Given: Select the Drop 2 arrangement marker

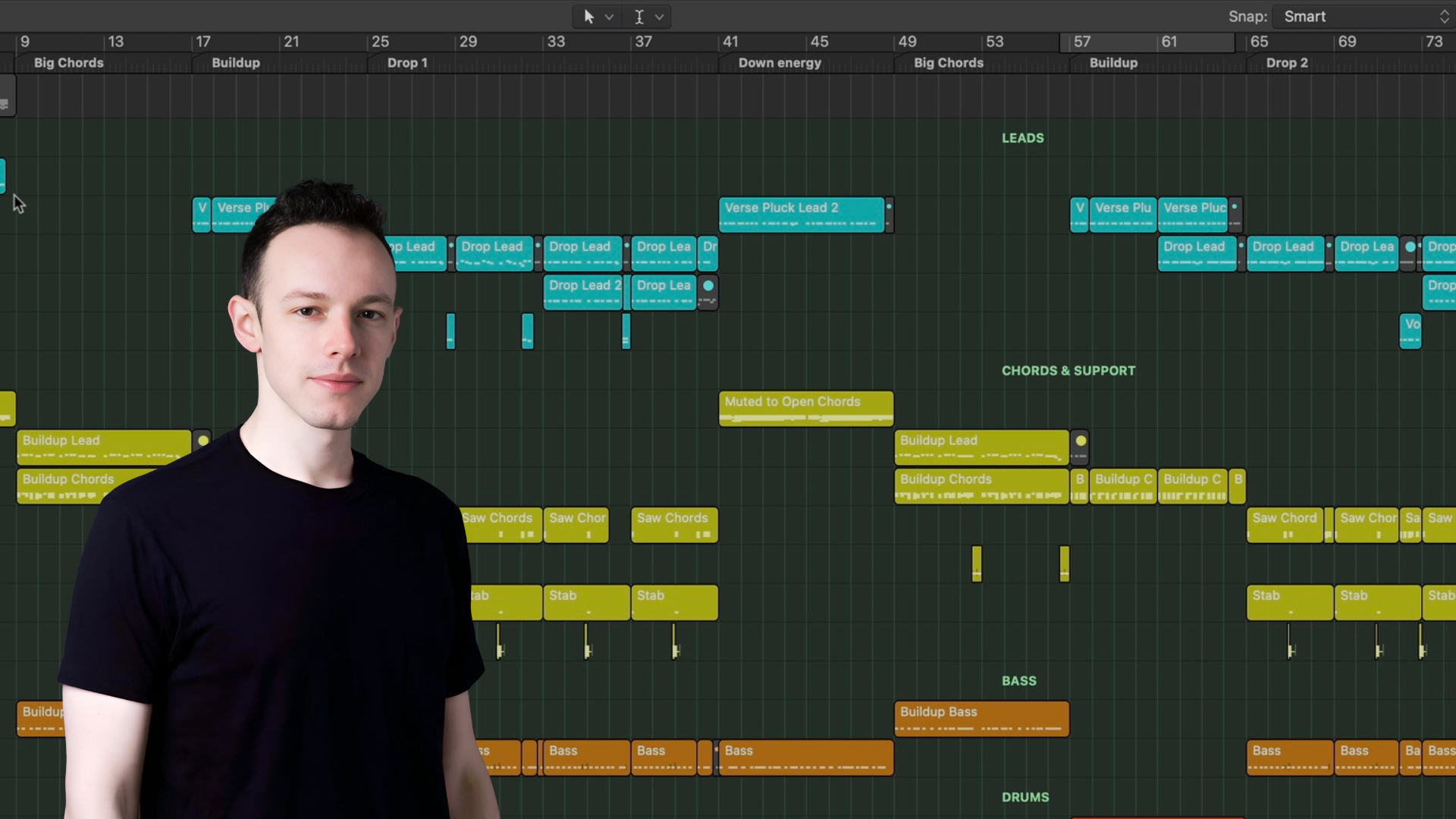Looking at the screenshot, I should 1287,63.
